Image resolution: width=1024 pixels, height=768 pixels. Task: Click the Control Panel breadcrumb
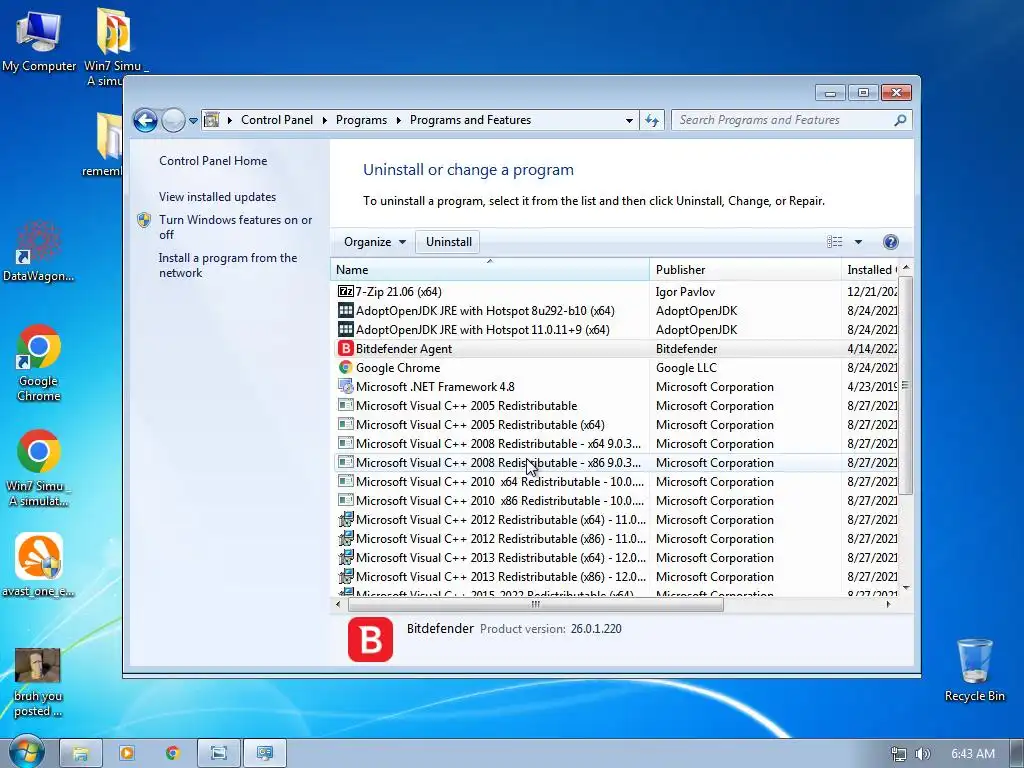pyautogui.click(x=277, y=120)
